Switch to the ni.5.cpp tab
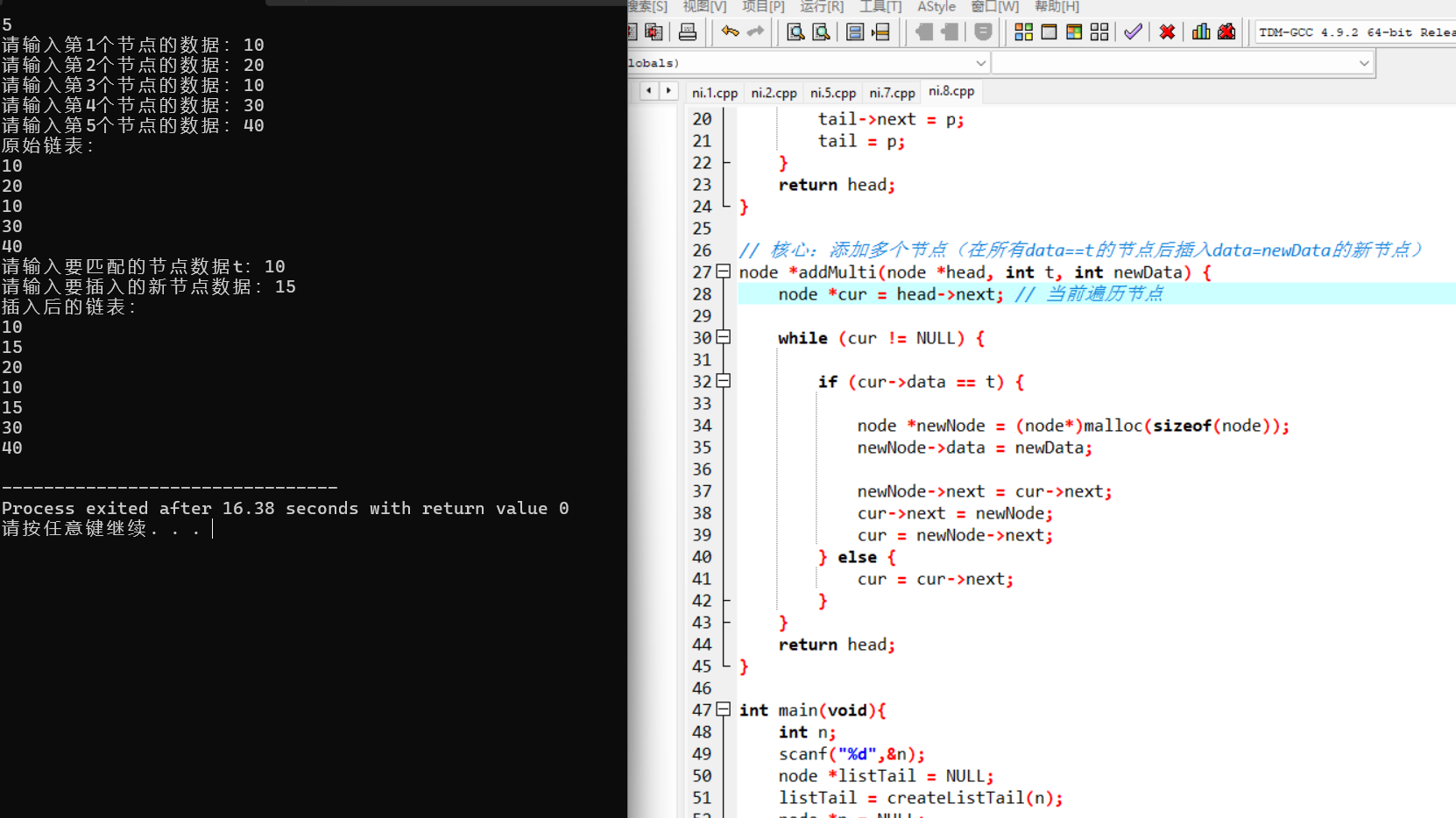 (833, 92)
